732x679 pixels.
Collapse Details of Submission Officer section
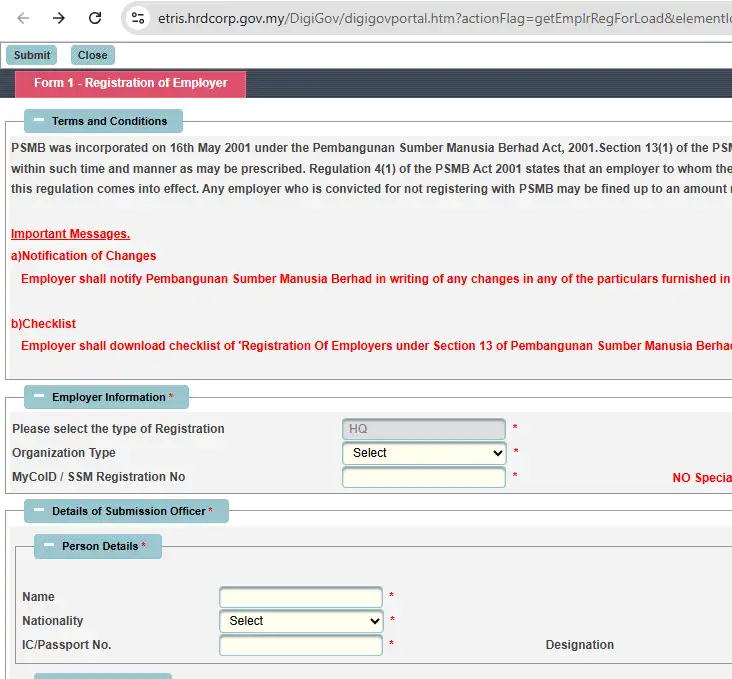point(39,510)
